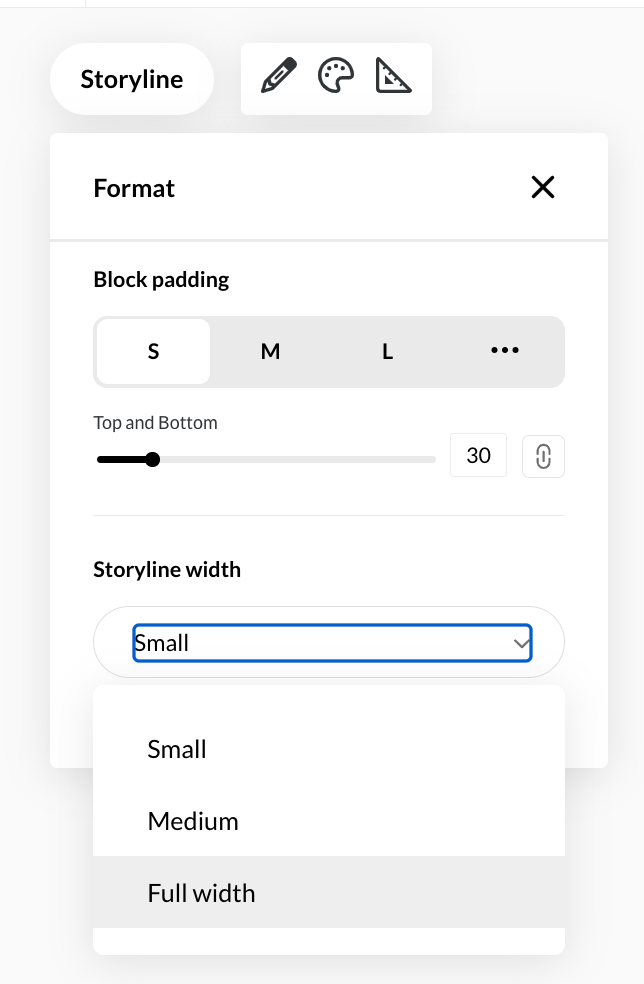Choose Small from the width list
This screenshot has height=984, width=644.
[177, 749]
